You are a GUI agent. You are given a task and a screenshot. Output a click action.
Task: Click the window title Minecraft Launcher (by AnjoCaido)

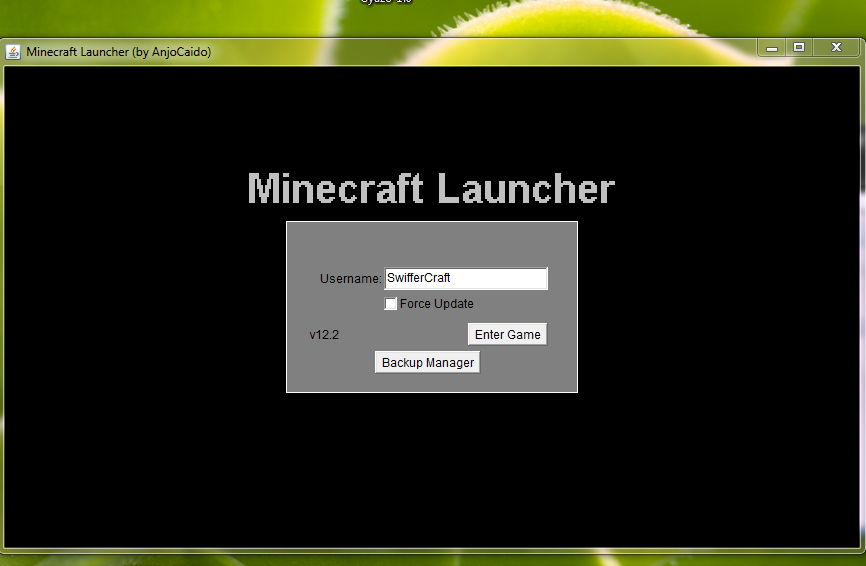point(119,52)
